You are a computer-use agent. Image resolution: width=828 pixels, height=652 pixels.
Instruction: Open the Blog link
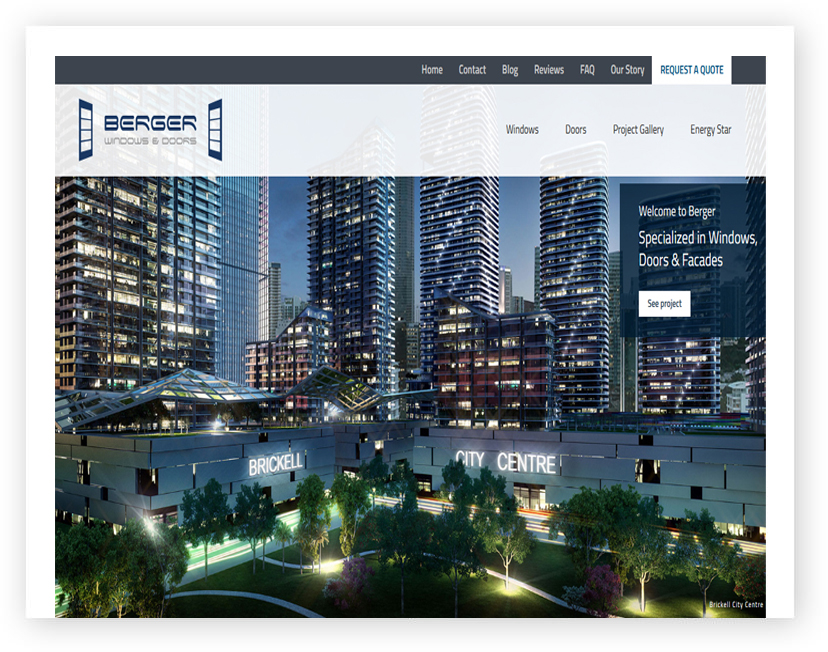tap(510, 70)
